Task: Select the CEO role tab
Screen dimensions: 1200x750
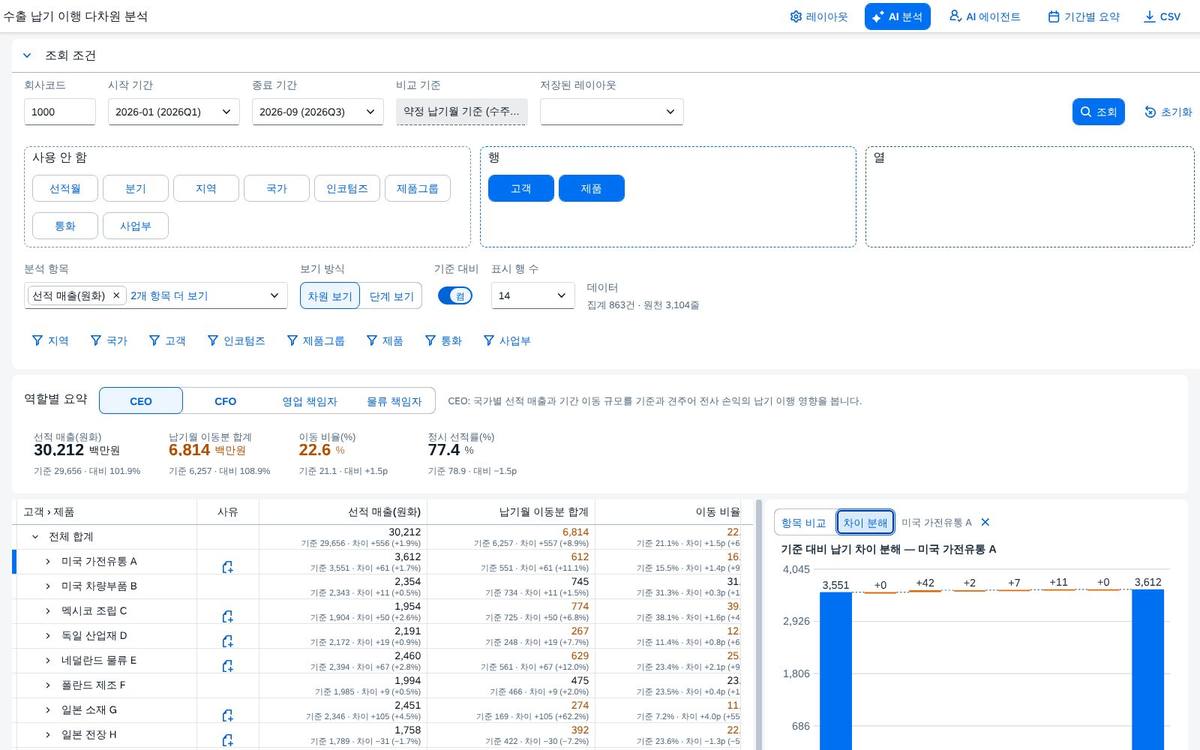Action: pyautogui.click(x=141, y=401)
